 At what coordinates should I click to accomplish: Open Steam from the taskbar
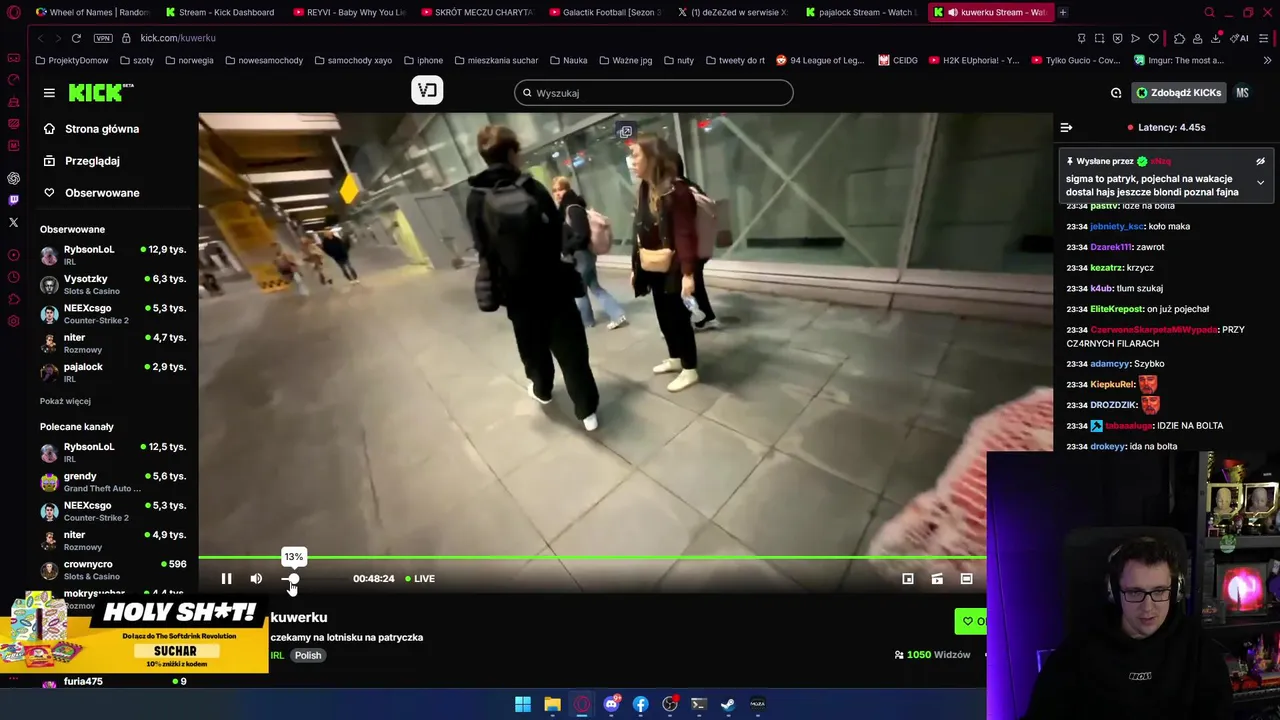coord(728,704)
